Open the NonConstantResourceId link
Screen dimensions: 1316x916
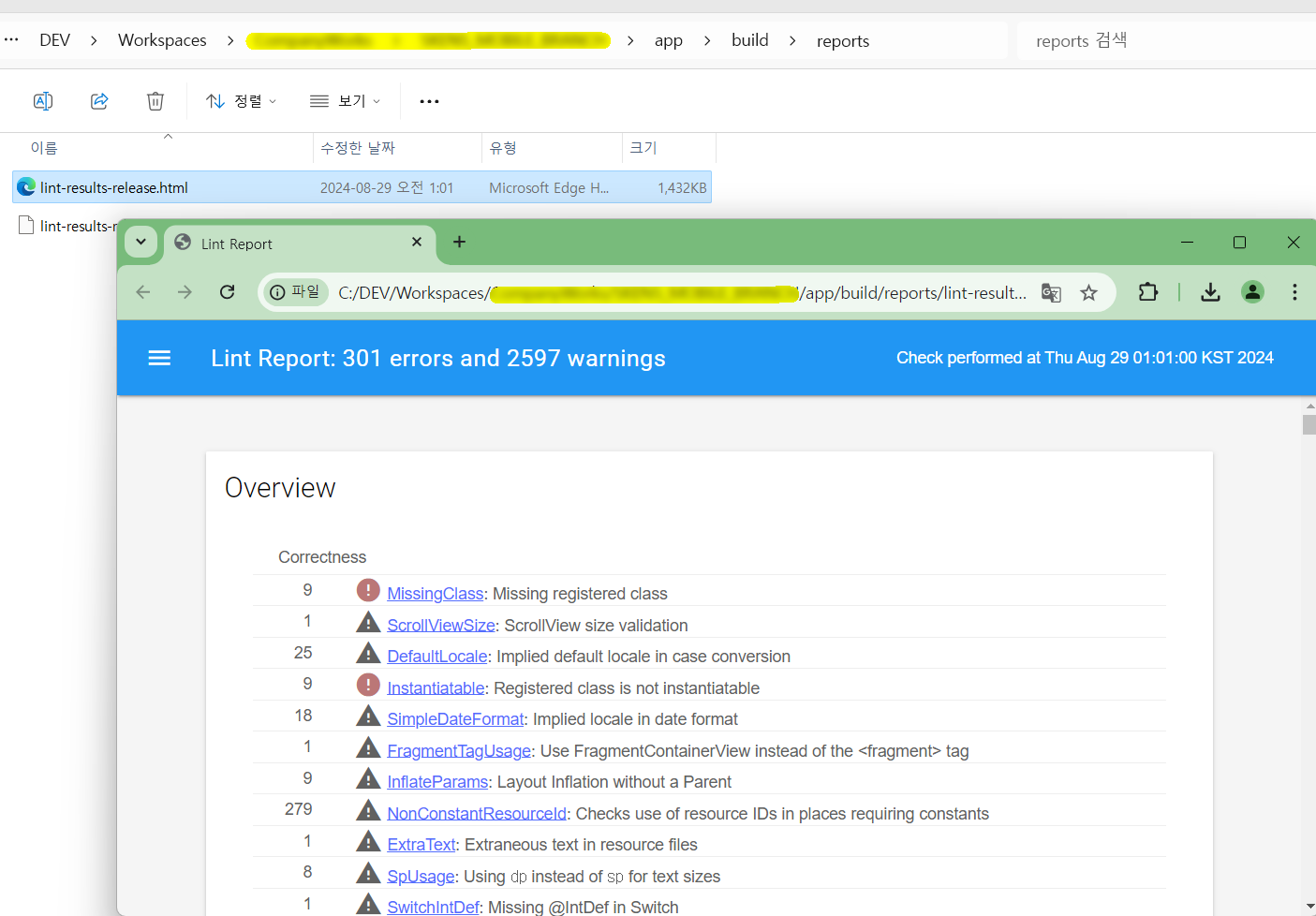click(x=477, y=814)
